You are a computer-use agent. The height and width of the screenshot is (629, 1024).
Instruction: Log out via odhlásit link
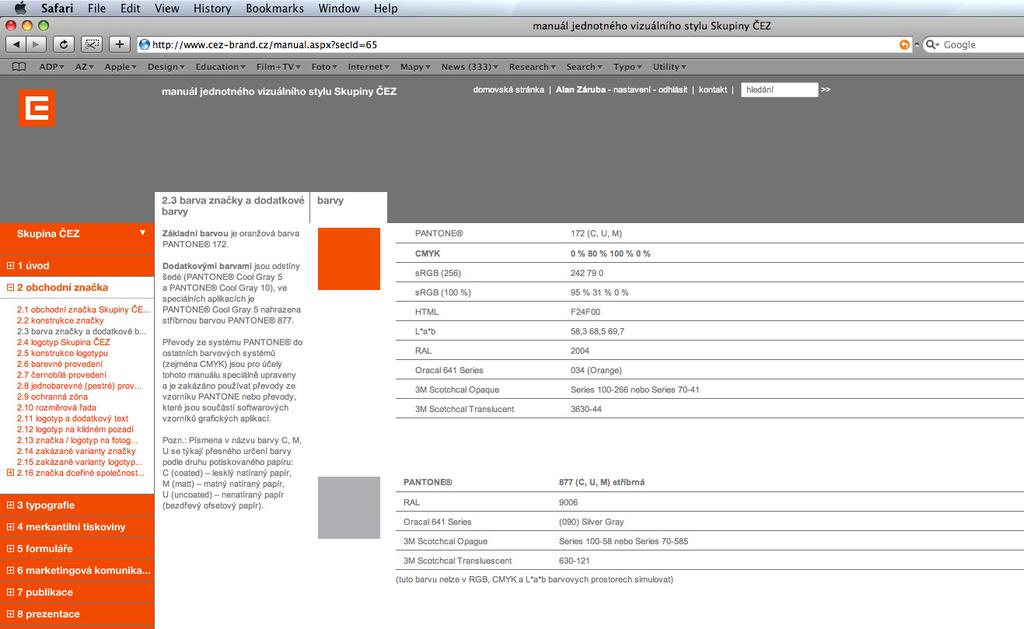pyautogui.click(x=673, y=89)
